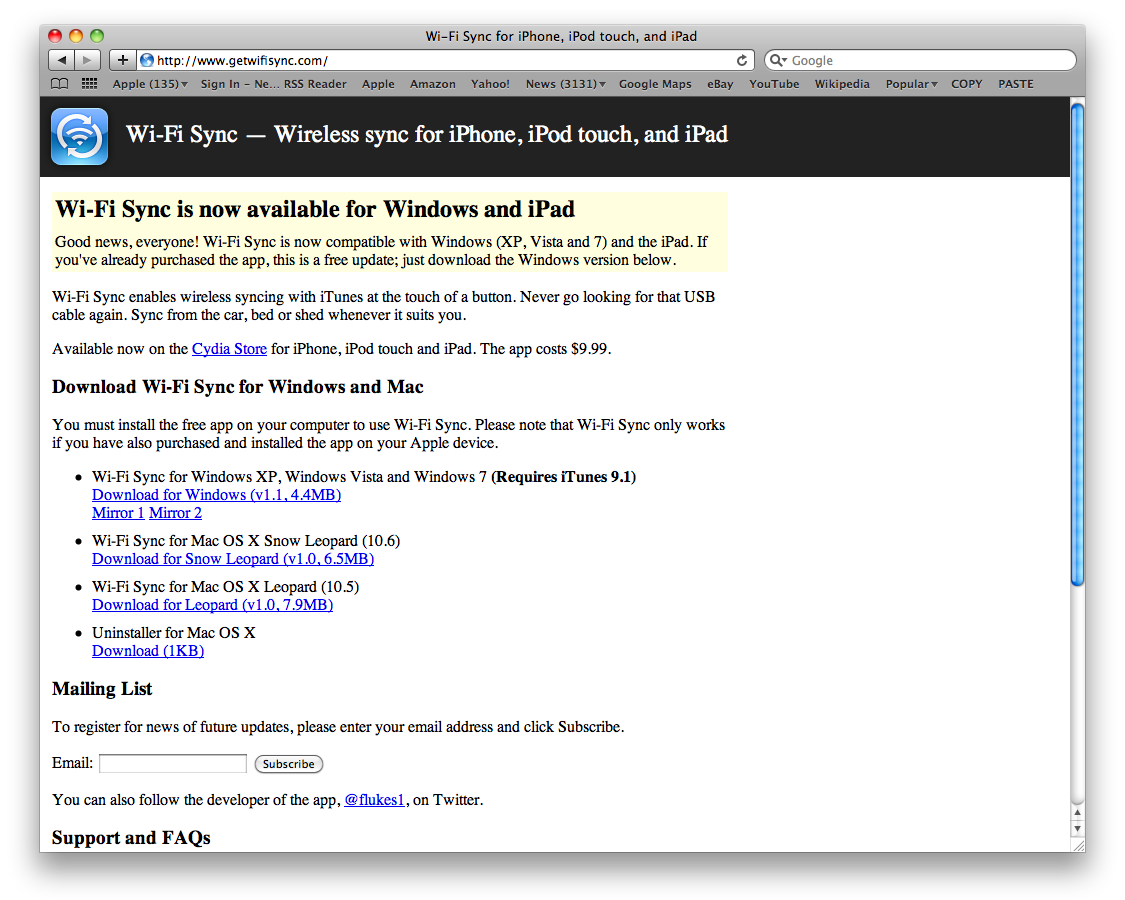Open the @flukes1 Twitter link
Screen dimensions: 1125x900
[x=375, y=800]
